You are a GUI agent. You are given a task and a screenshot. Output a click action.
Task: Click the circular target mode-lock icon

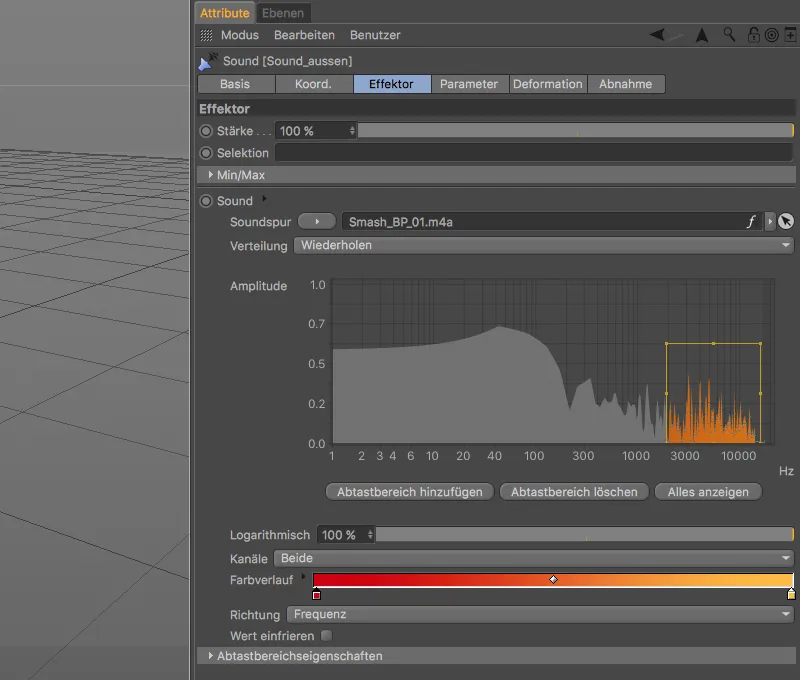(x=772, y=35)
